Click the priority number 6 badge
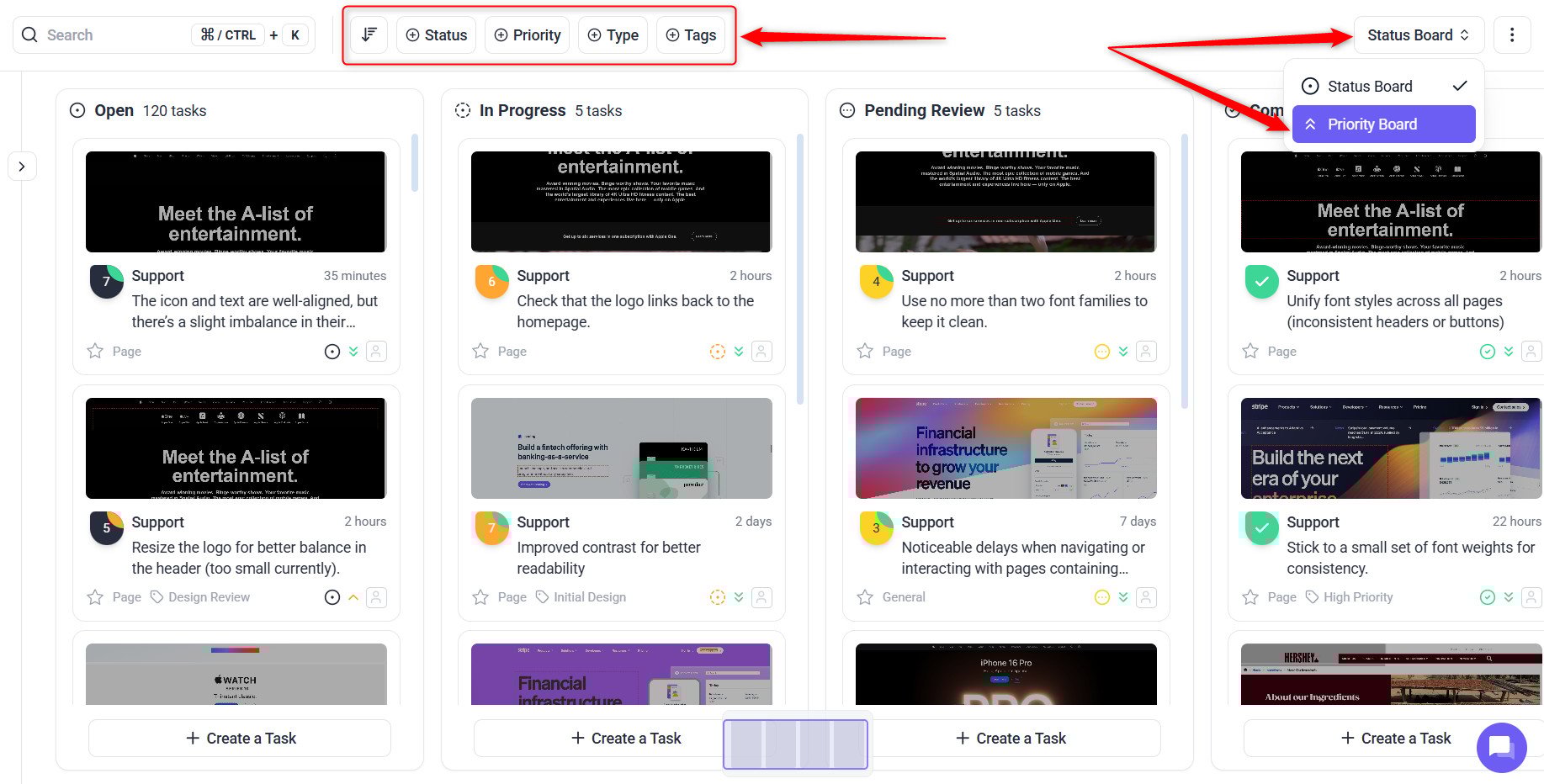This screenshot has width=1544, height=784. click(x=491, y=282)
